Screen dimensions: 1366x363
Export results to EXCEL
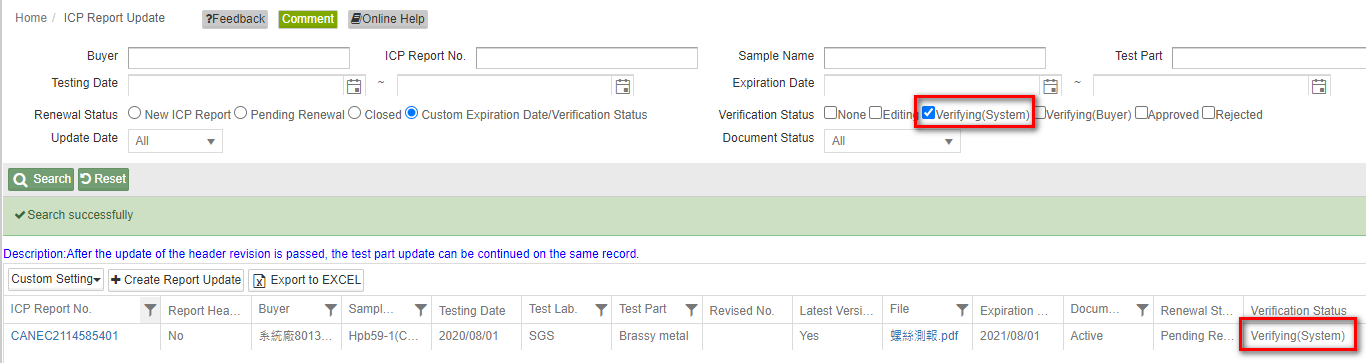point(307,280)
